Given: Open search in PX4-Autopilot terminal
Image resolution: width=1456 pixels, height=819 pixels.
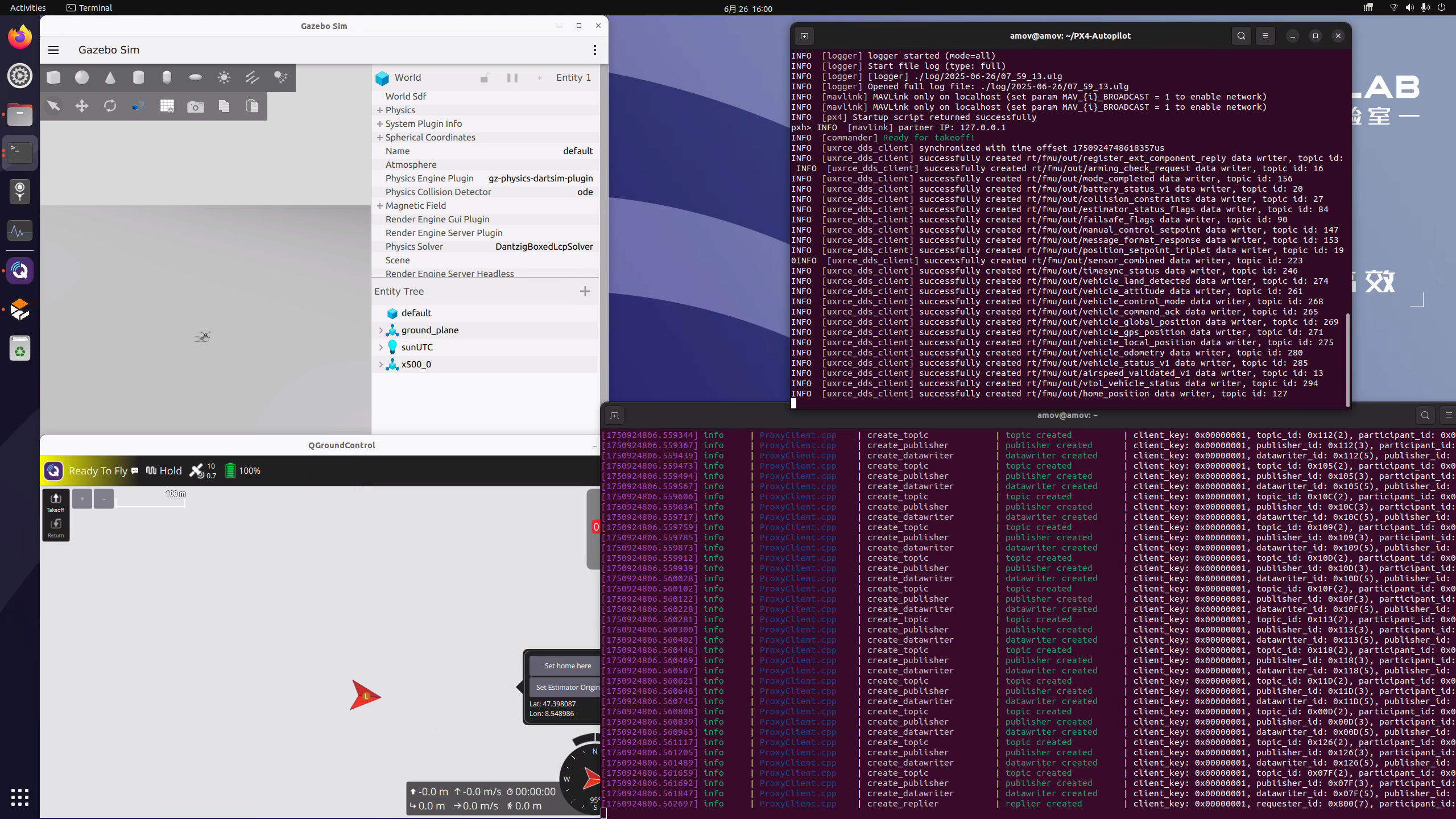Looking at the screenshot, I should click(1241, 36).
